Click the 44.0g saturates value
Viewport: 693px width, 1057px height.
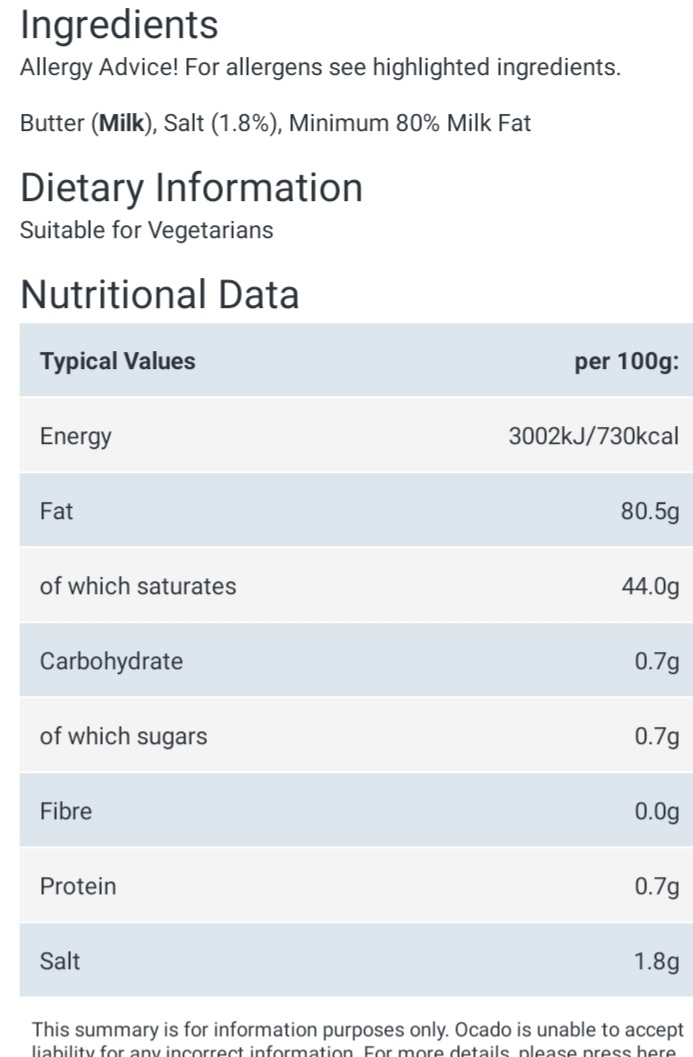(x=650, y=586)
